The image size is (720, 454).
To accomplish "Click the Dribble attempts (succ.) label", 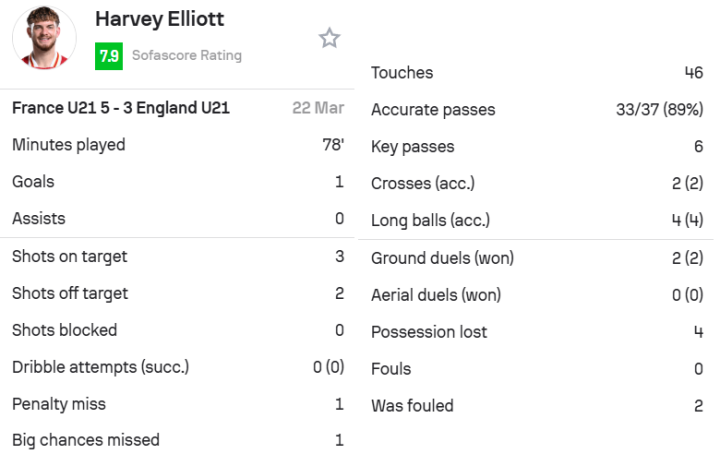I will tap(101, 367).
